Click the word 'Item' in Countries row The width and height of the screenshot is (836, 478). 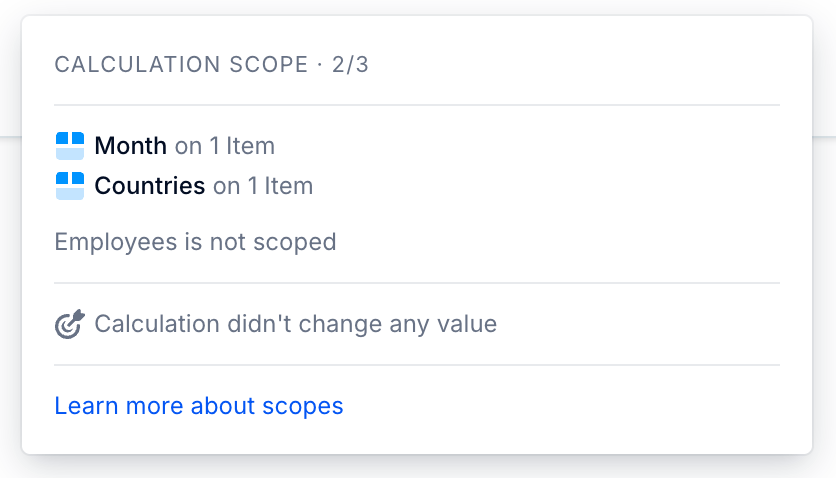289,186
